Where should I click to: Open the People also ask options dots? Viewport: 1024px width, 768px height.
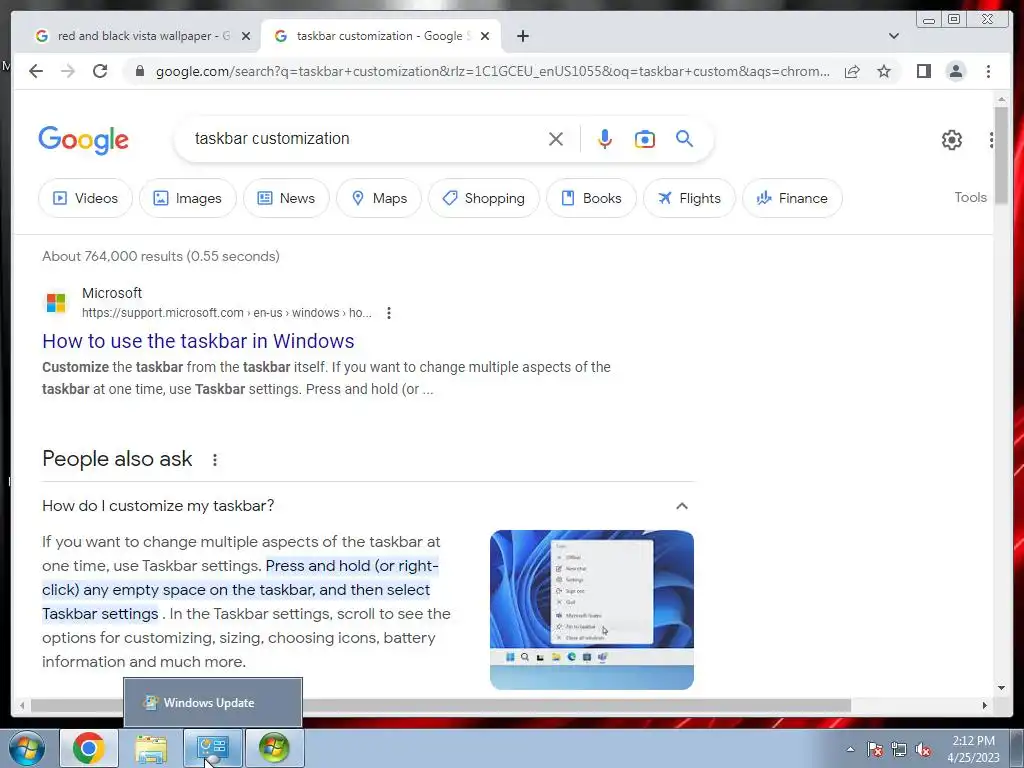(215, 460)
